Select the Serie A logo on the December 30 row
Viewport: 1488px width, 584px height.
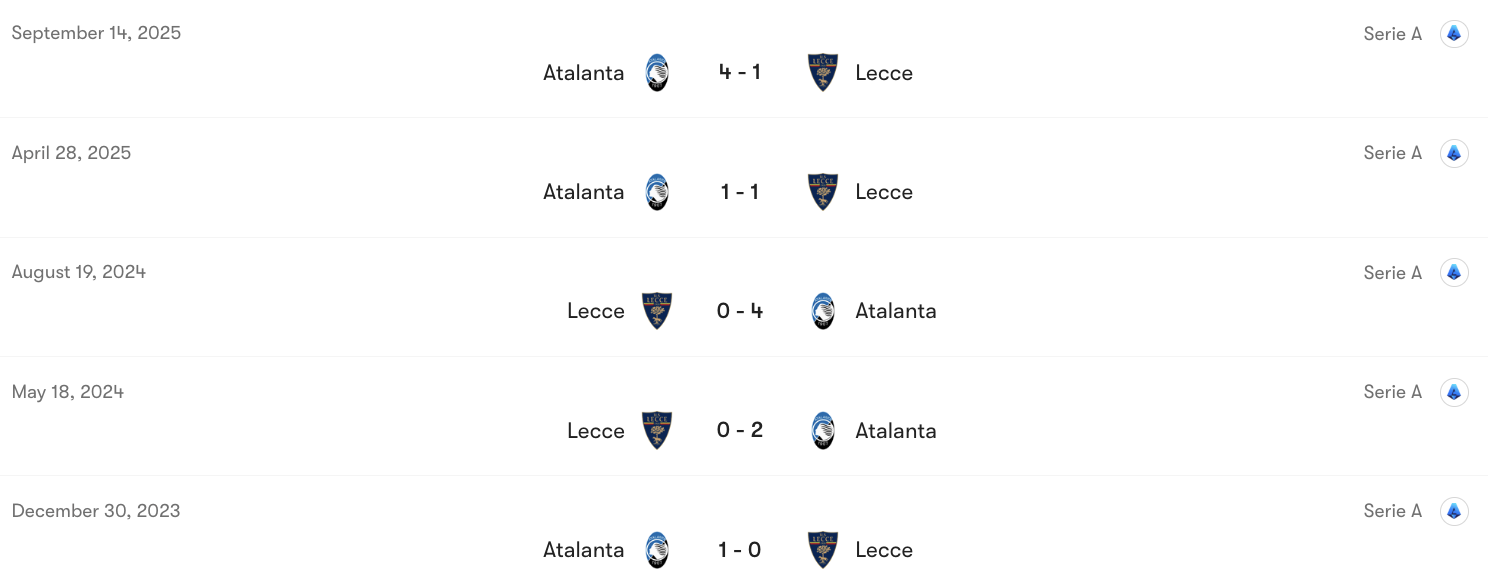pos(1454,511)
